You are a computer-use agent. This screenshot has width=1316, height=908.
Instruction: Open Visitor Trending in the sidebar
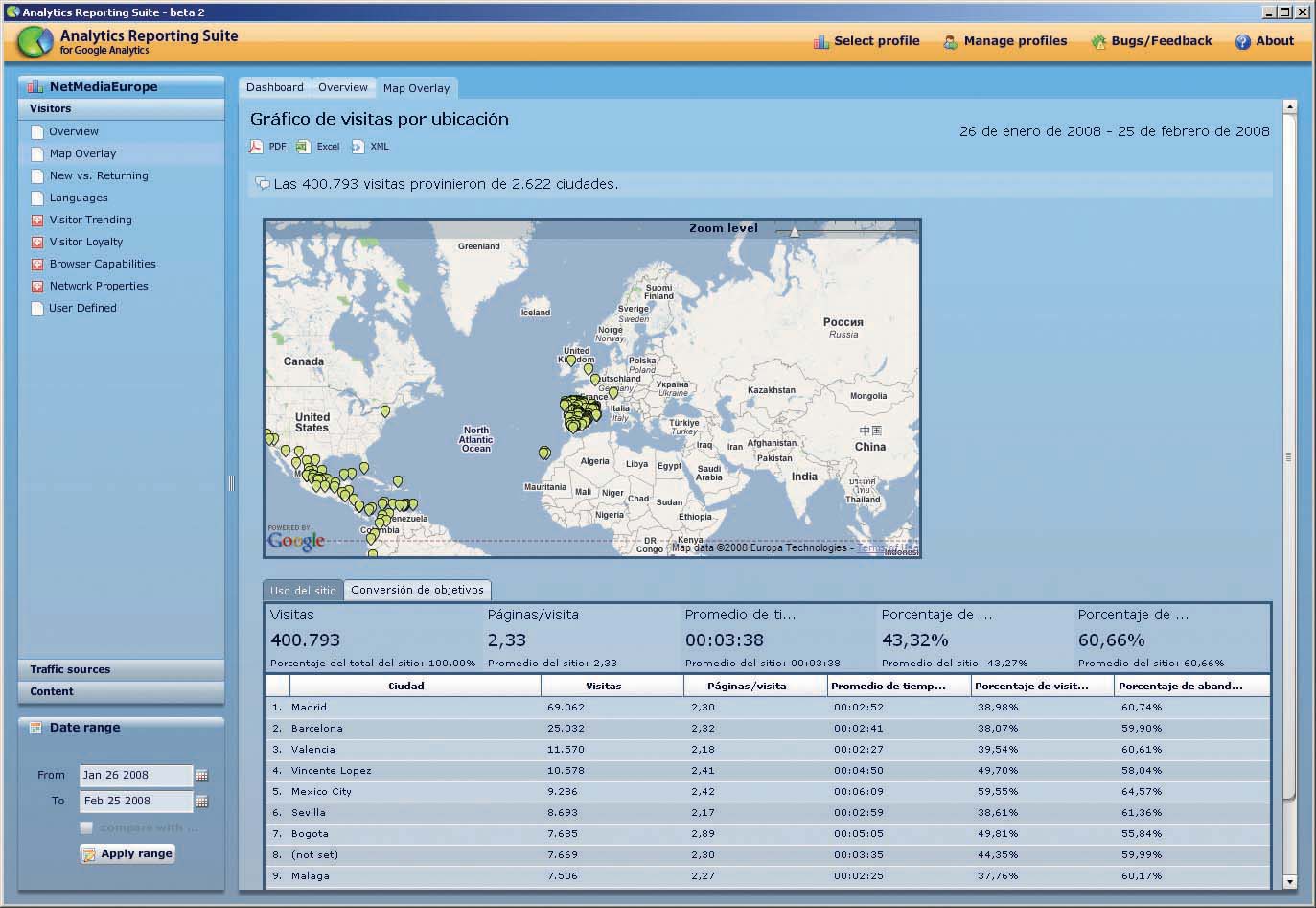point(90,220)
